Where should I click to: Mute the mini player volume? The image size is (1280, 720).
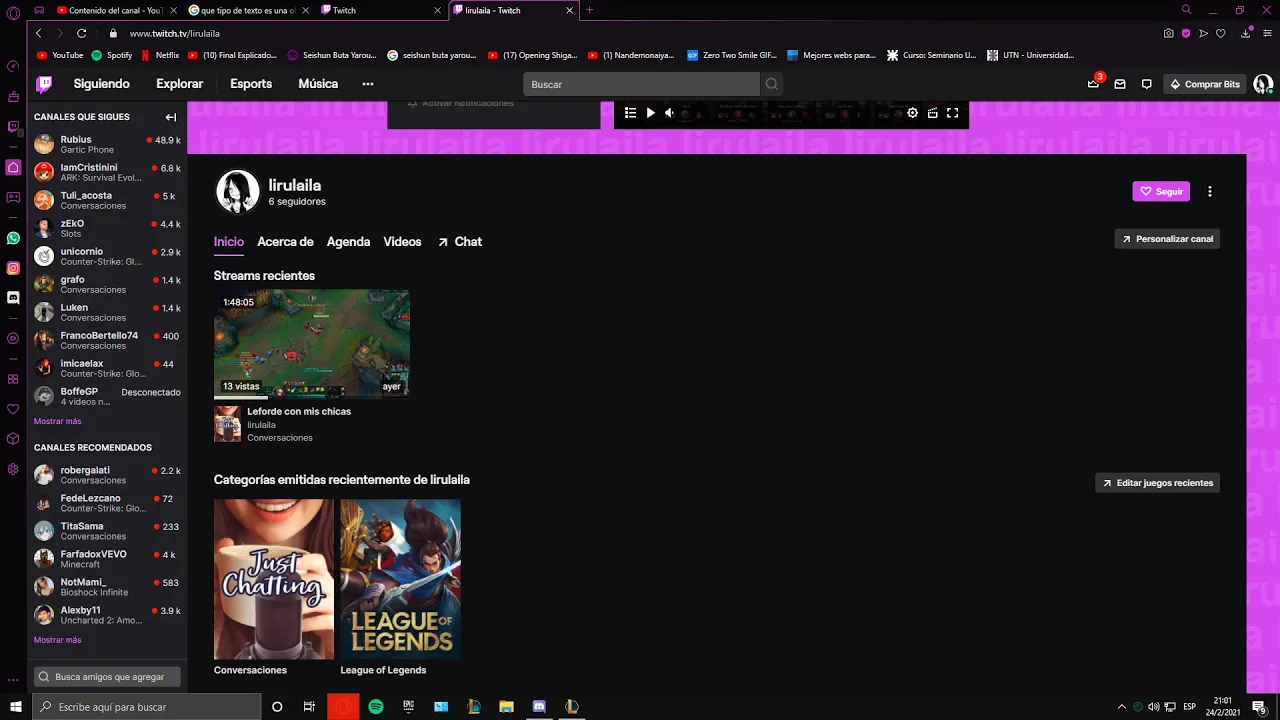point(670,113)
